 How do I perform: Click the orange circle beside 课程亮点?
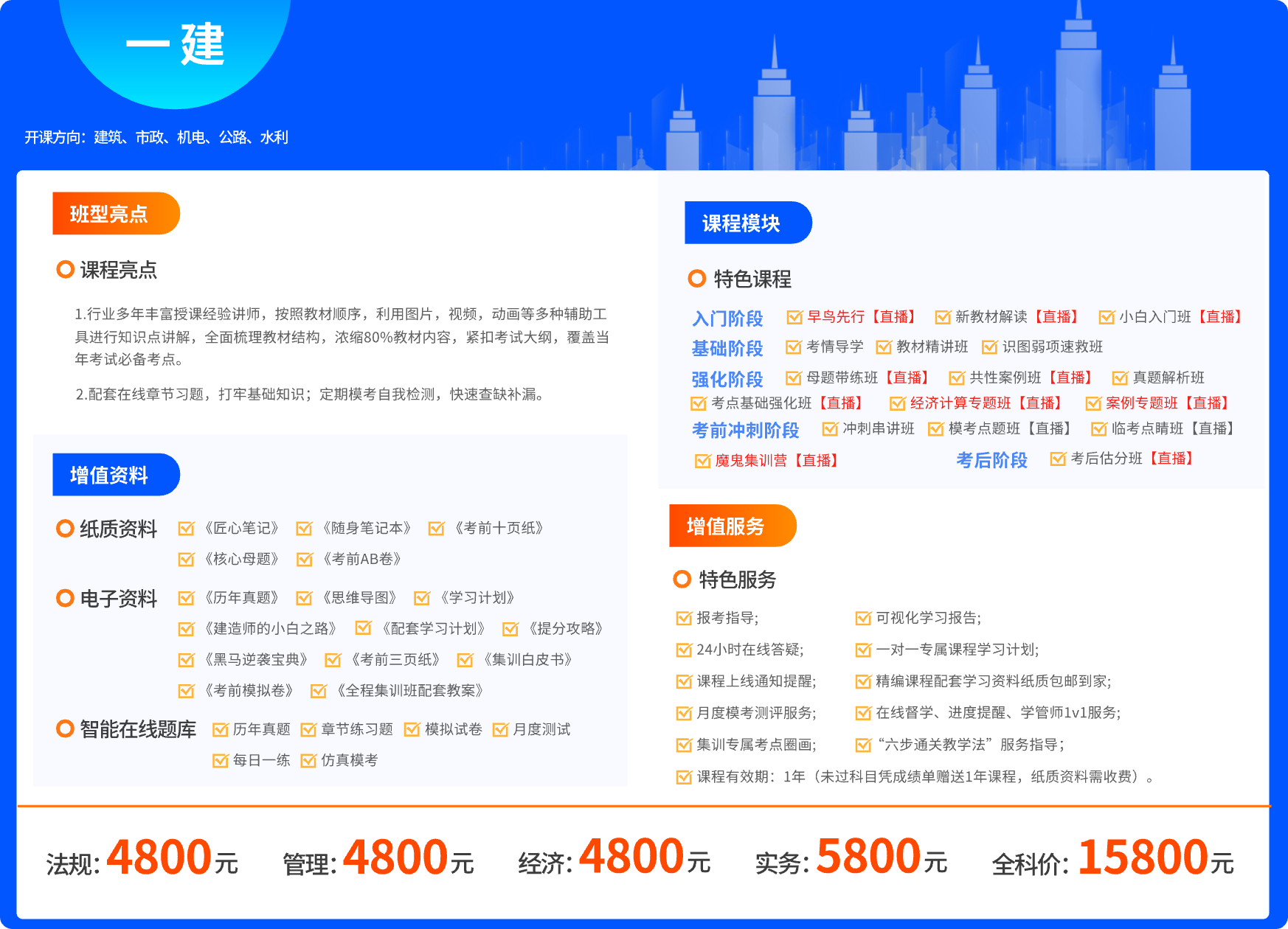(x=65, y=270)
